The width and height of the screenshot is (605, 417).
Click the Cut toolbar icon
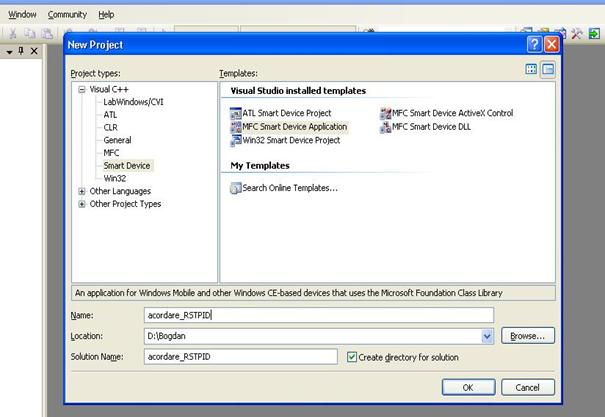click(x=13, y=34)
